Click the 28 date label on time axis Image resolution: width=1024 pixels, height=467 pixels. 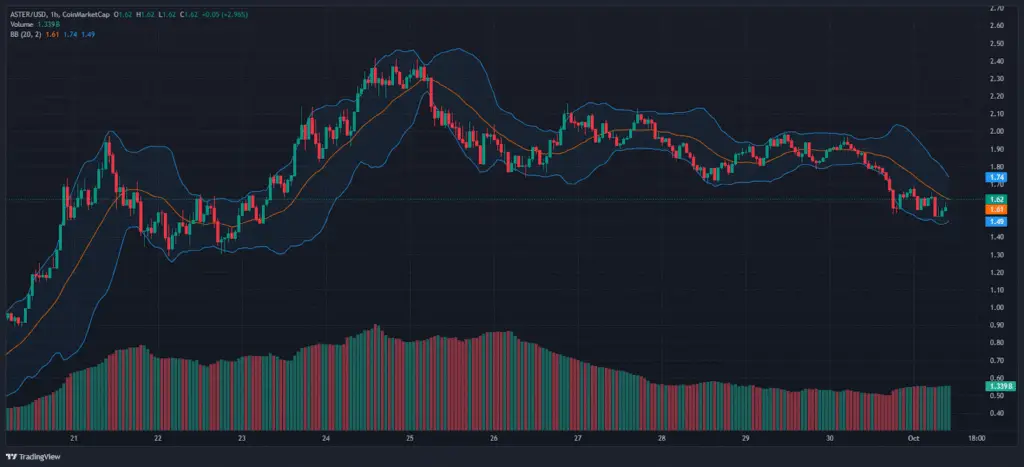click(663, 437)
